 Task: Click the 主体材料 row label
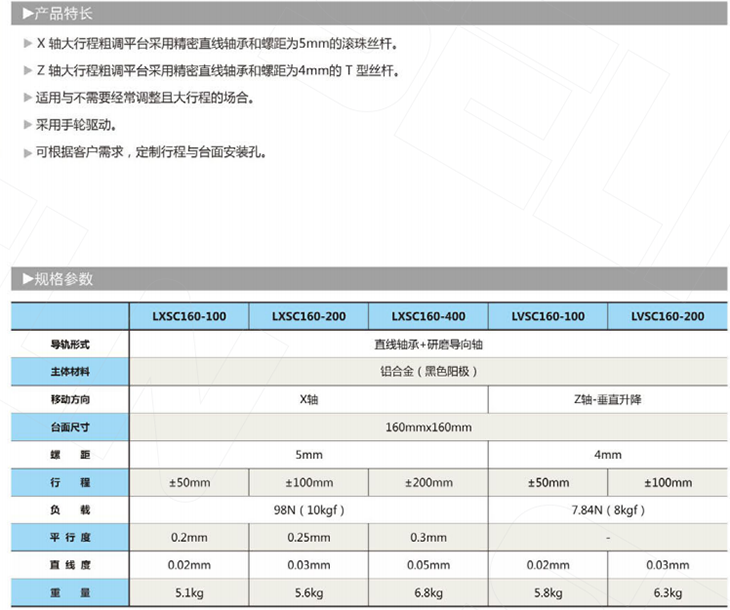click(70, 372)
